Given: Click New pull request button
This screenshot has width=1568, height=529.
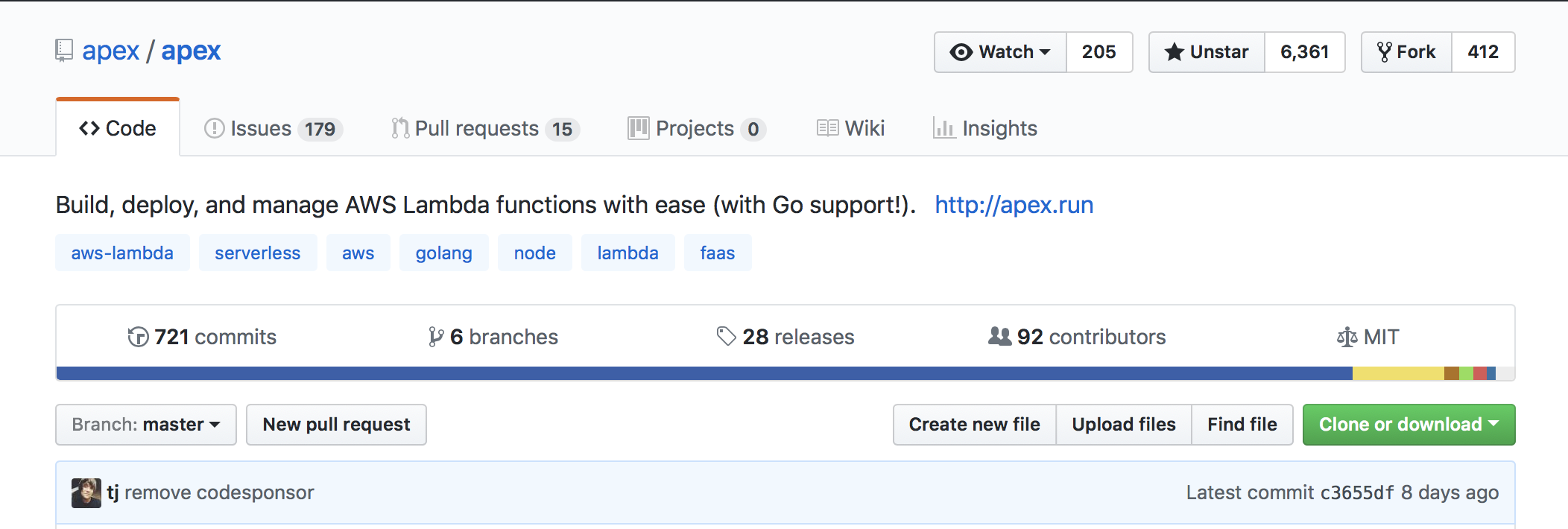Looking at the screenshot, I should 336,425.
